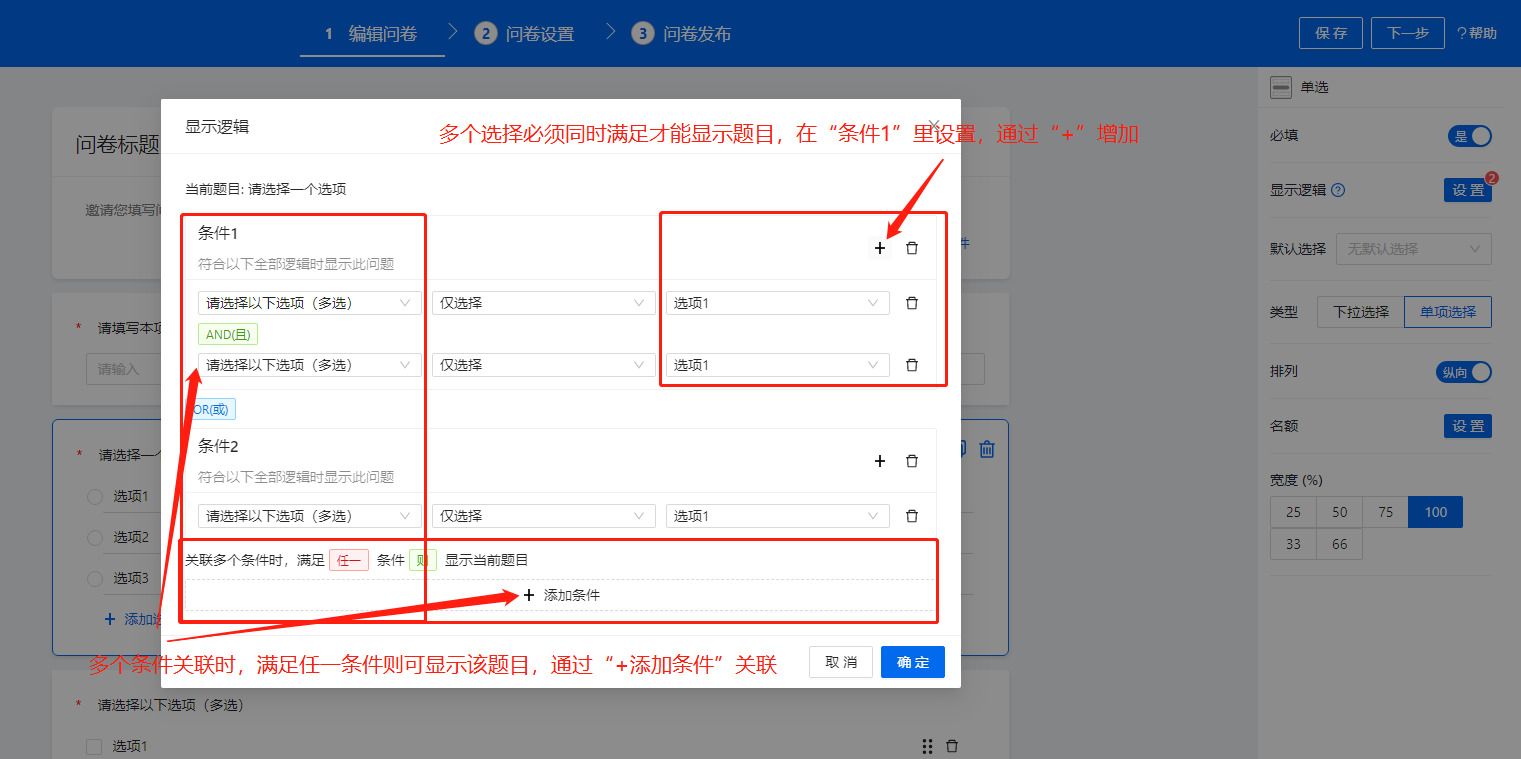Image resolution: width=1521 pixels, height=759 pixels.
Task: Click the plus icon in 条件2 header
Action: tap(880, 461)
